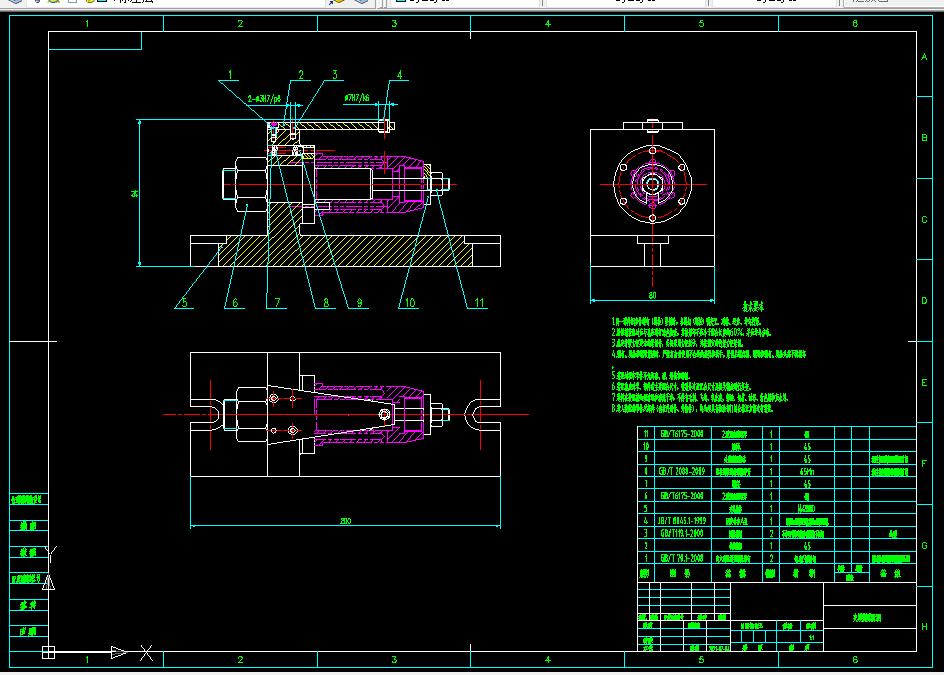Screen dimensions: 944x675
Task: Click zone number 5 on the bottom border
Action: (x=701, y=659)
